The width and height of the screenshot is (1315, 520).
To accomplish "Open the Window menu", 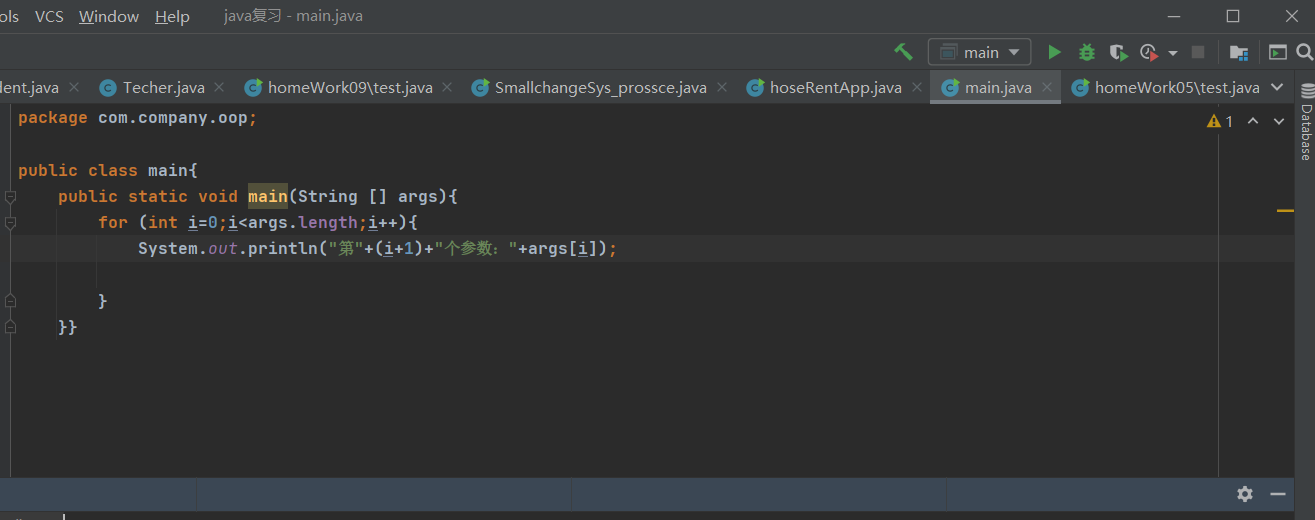I will tap(109, 16).
